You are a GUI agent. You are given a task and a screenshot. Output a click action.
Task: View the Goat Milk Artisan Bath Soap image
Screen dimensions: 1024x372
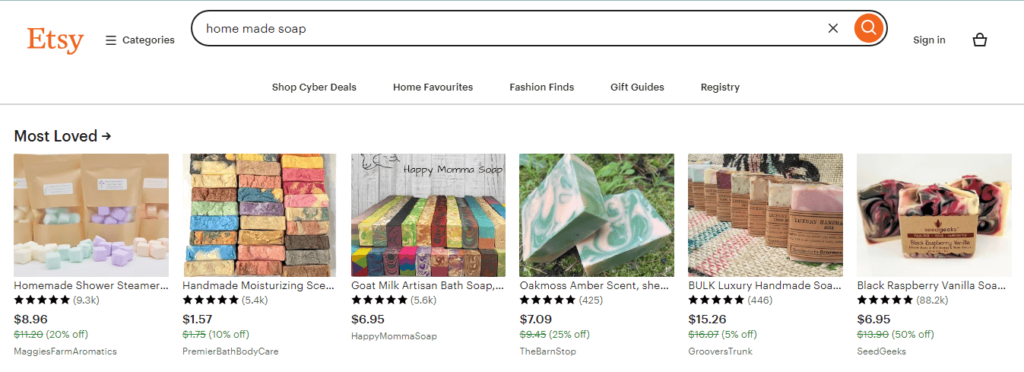428,215
